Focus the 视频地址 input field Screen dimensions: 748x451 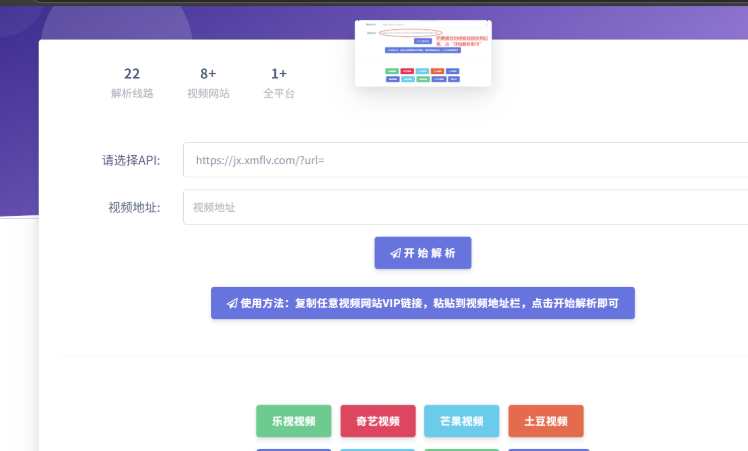coord(466,207)
